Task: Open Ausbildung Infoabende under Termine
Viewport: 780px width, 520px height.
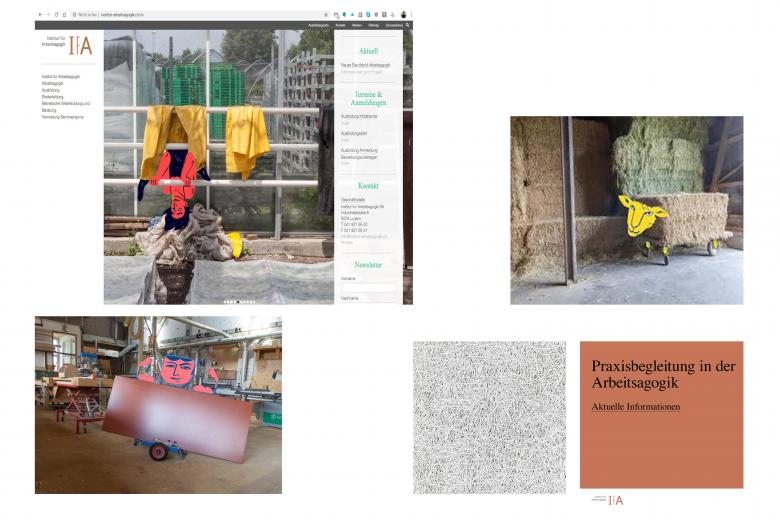Action: point(359,116)
